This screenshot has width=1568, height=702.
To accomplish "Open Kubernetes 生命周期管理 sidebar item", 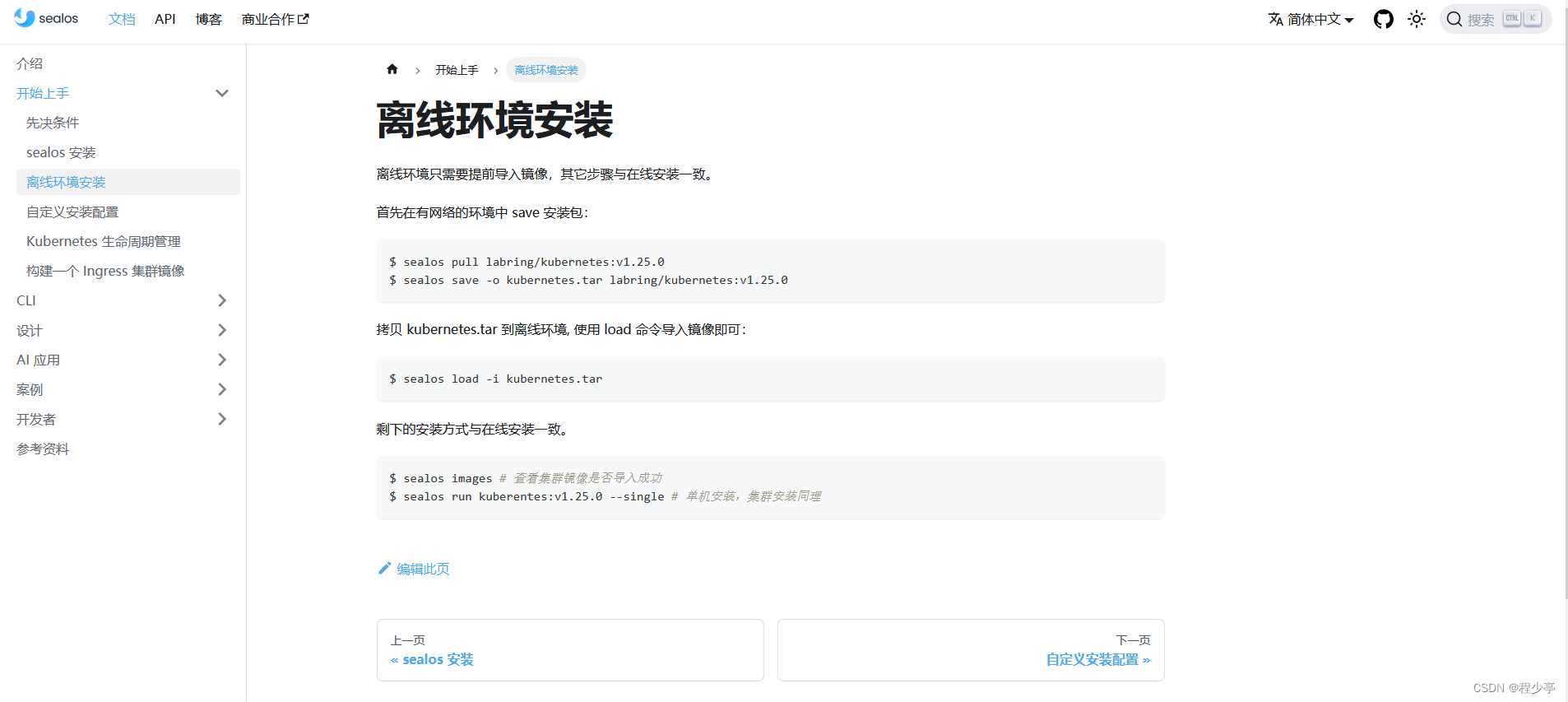I will pyautogui.click(x=104, y=241).
